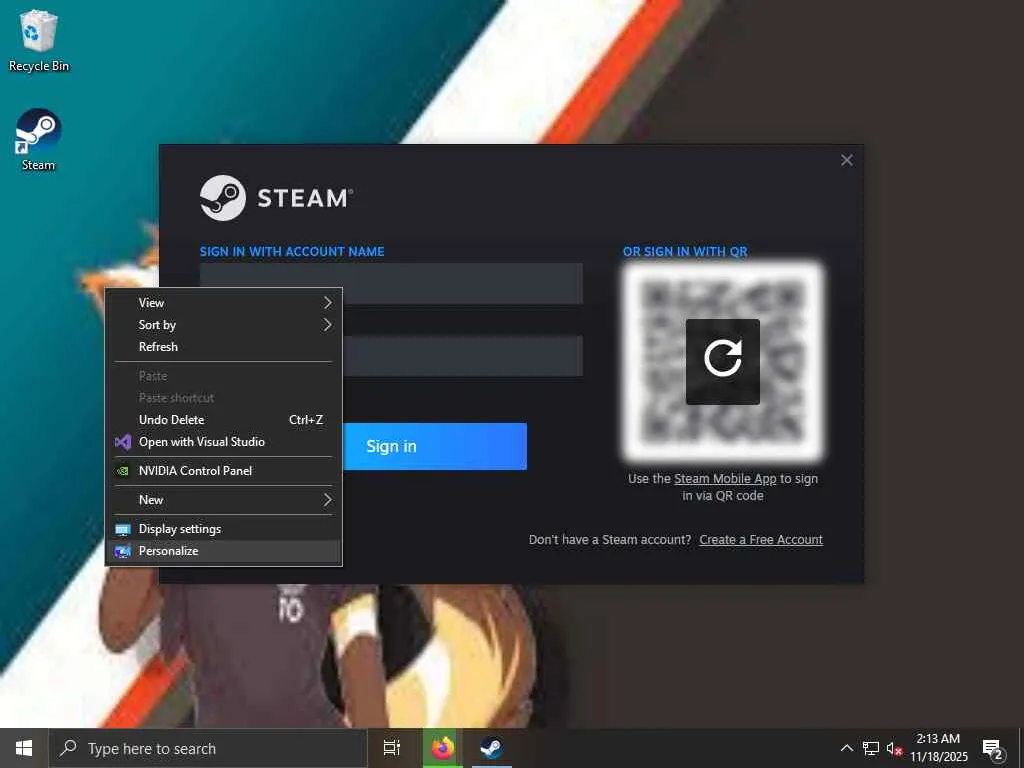Image resolution: width=1024 pixels, height=768 pixels.
Task: Click the Sort by submenu chevron
Action: 327,325
